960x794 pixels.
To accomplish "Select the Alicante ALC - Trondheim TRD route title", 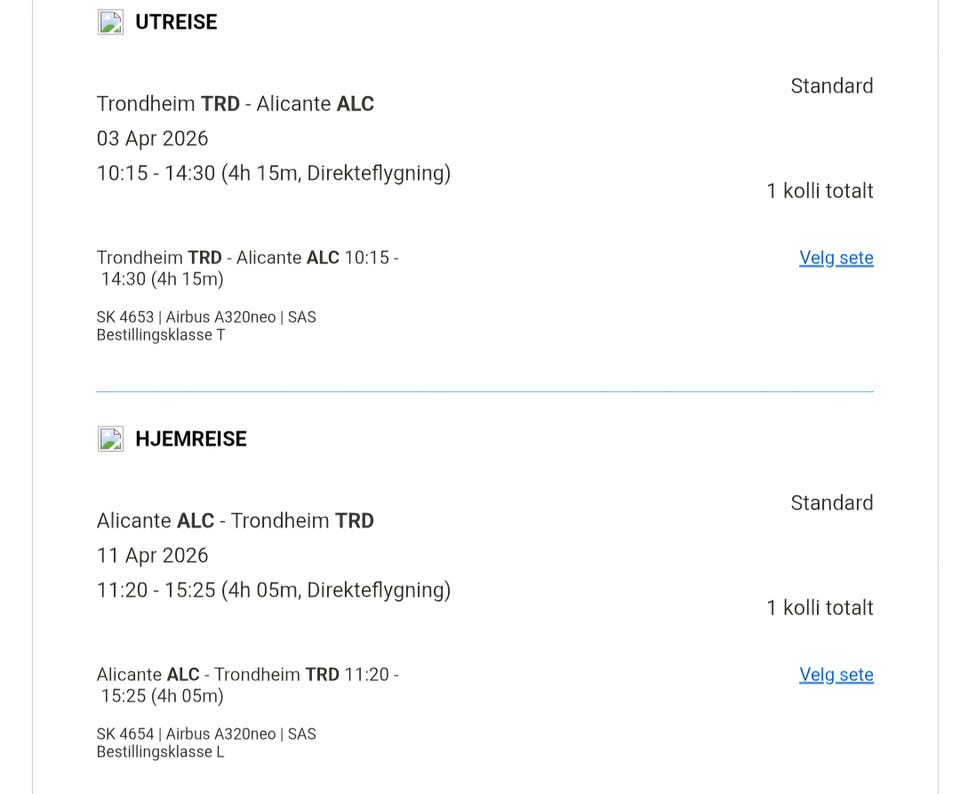I will (x=235, y=521).
